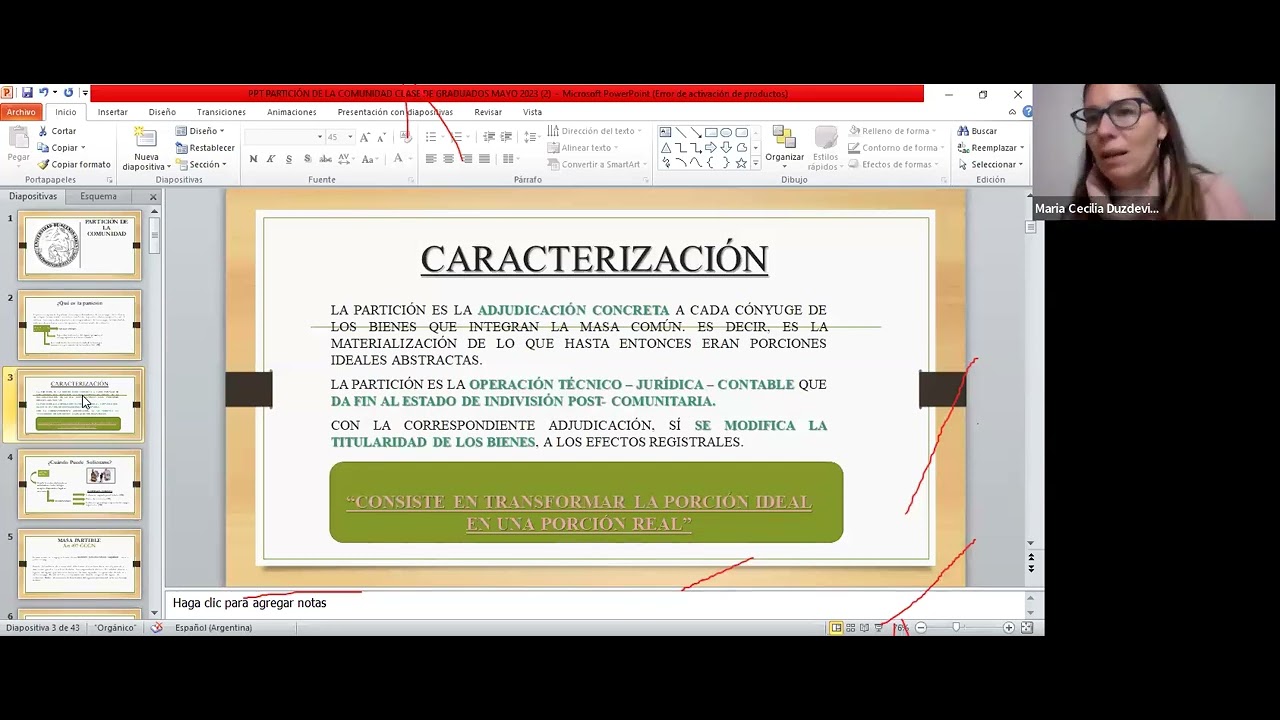
Task: Increase font size with the large A icon
Action: pos(365,137)
